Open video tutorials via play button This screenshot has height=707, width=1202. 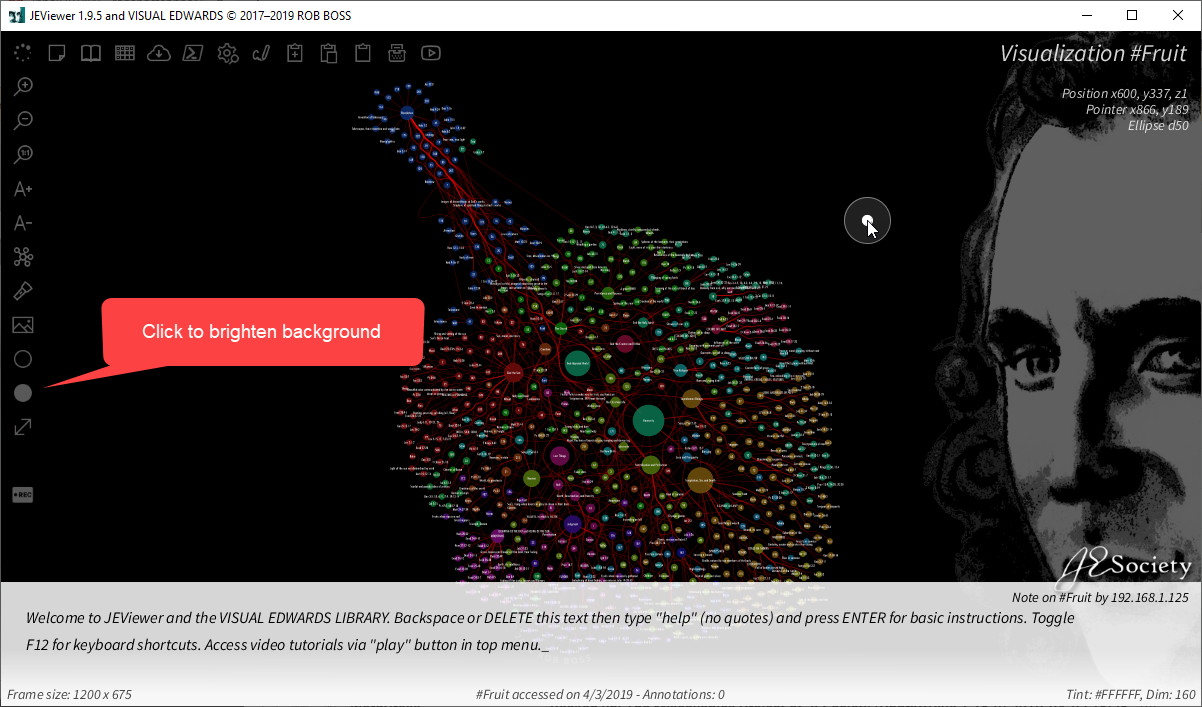click(431, 53)
